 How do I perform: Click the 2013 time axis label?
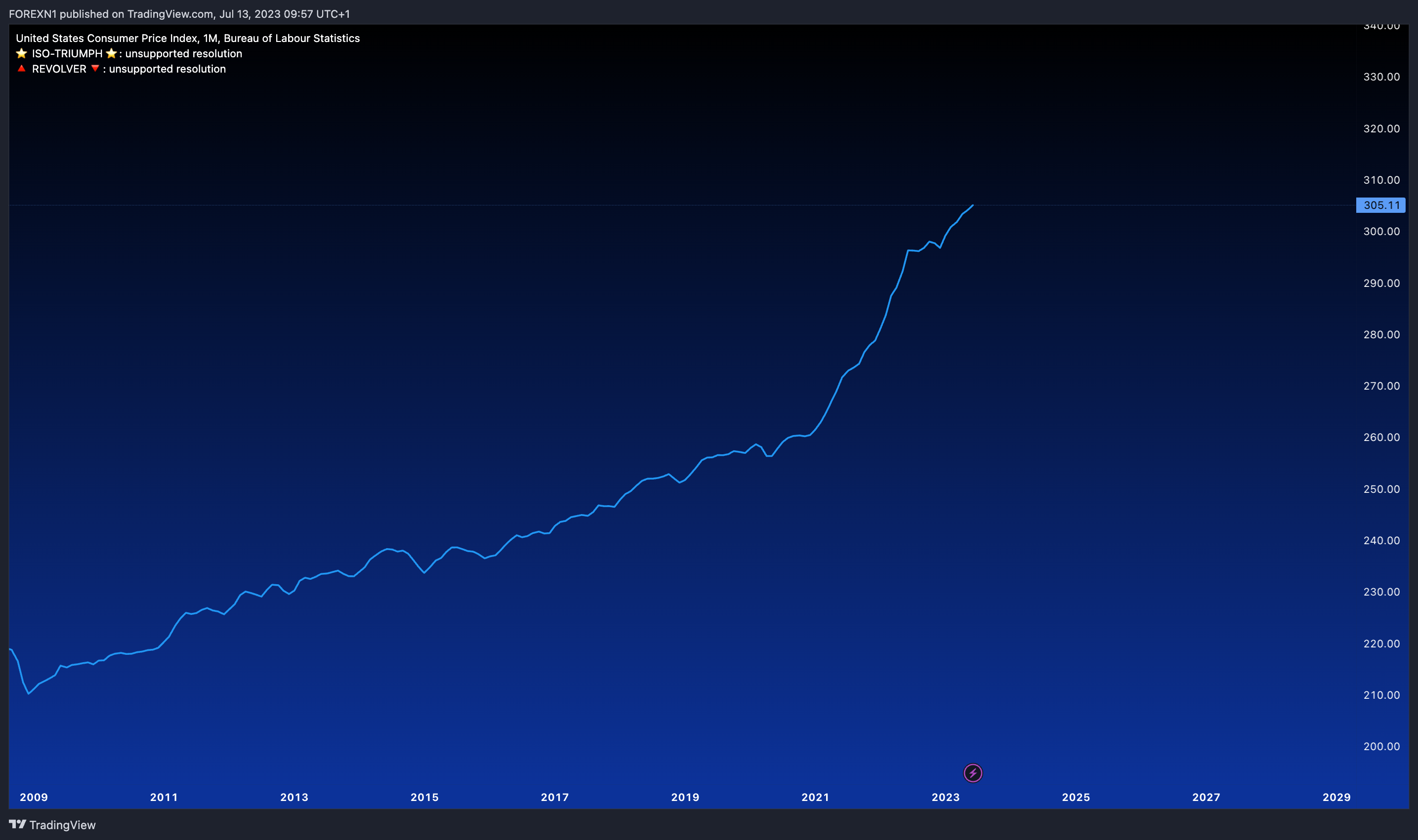(294, 797)
